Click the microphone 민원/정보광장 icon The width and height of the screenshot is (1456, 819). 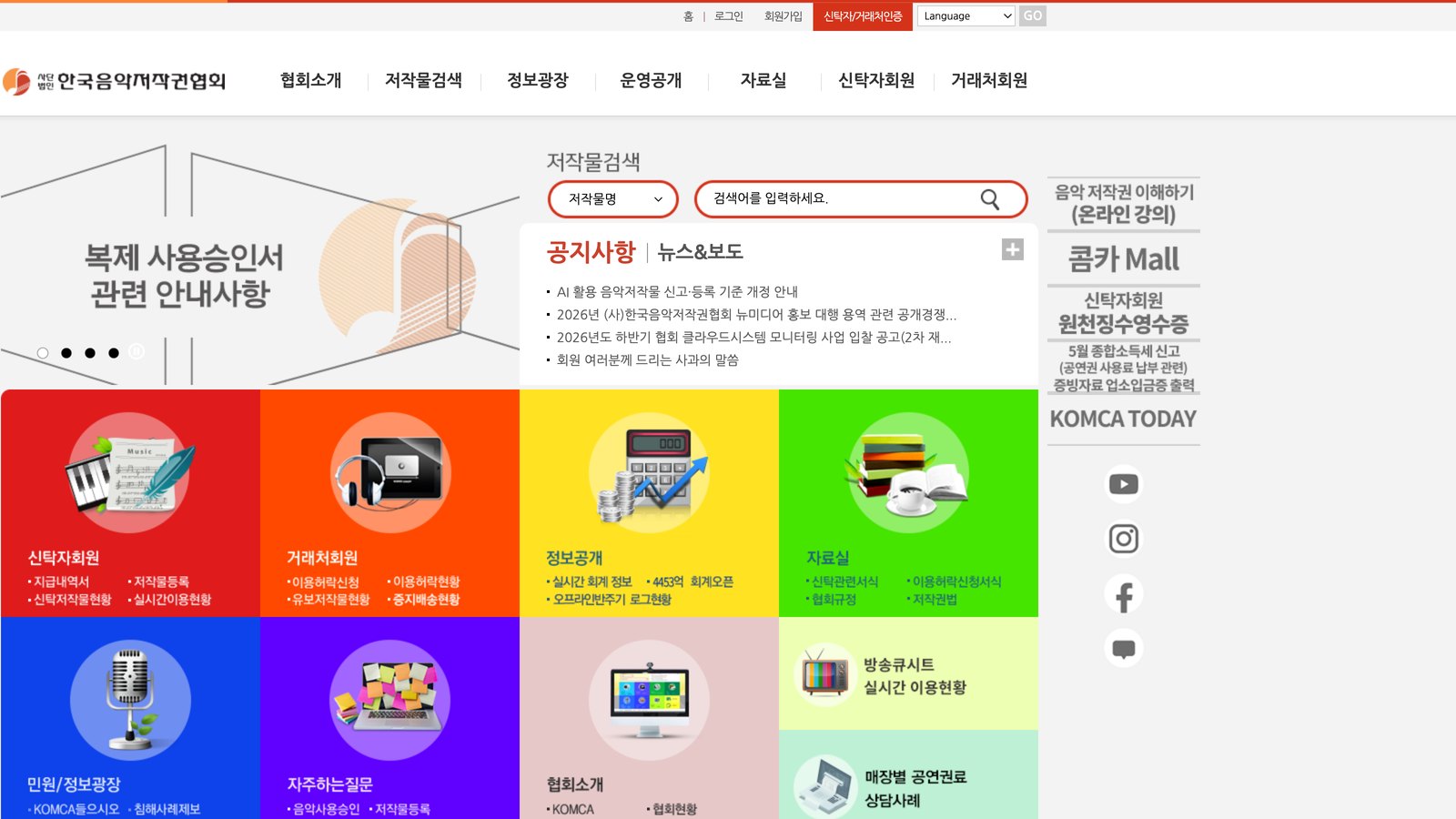(x=130, y=700)
